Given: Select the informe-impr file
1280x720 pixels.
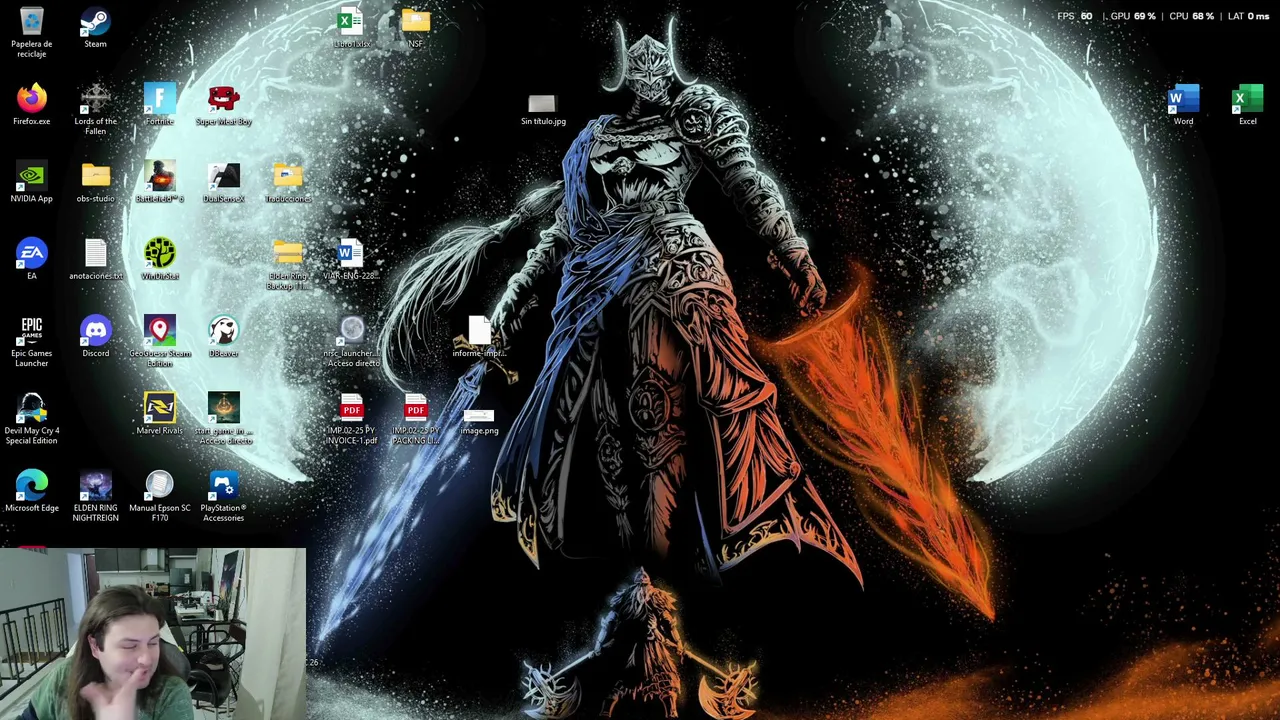Looking at the screenshot, I should tap(479, 337).
